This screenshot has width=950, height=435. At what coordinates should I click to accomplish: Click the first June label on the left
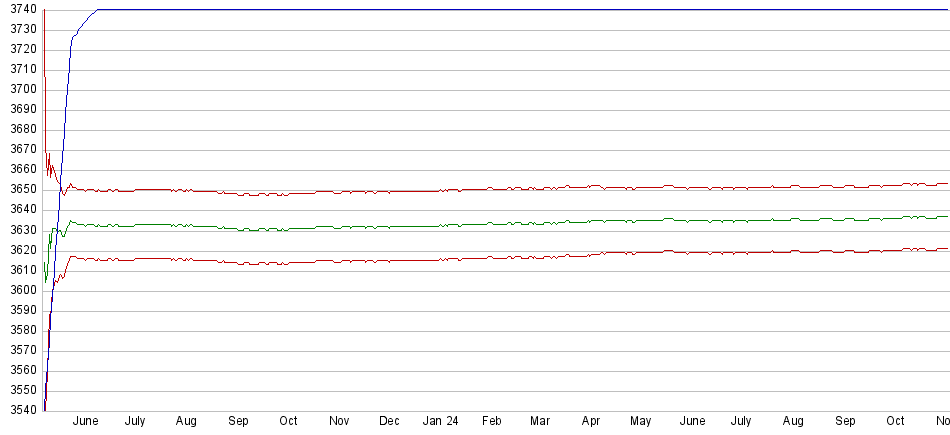coord(85,422)
